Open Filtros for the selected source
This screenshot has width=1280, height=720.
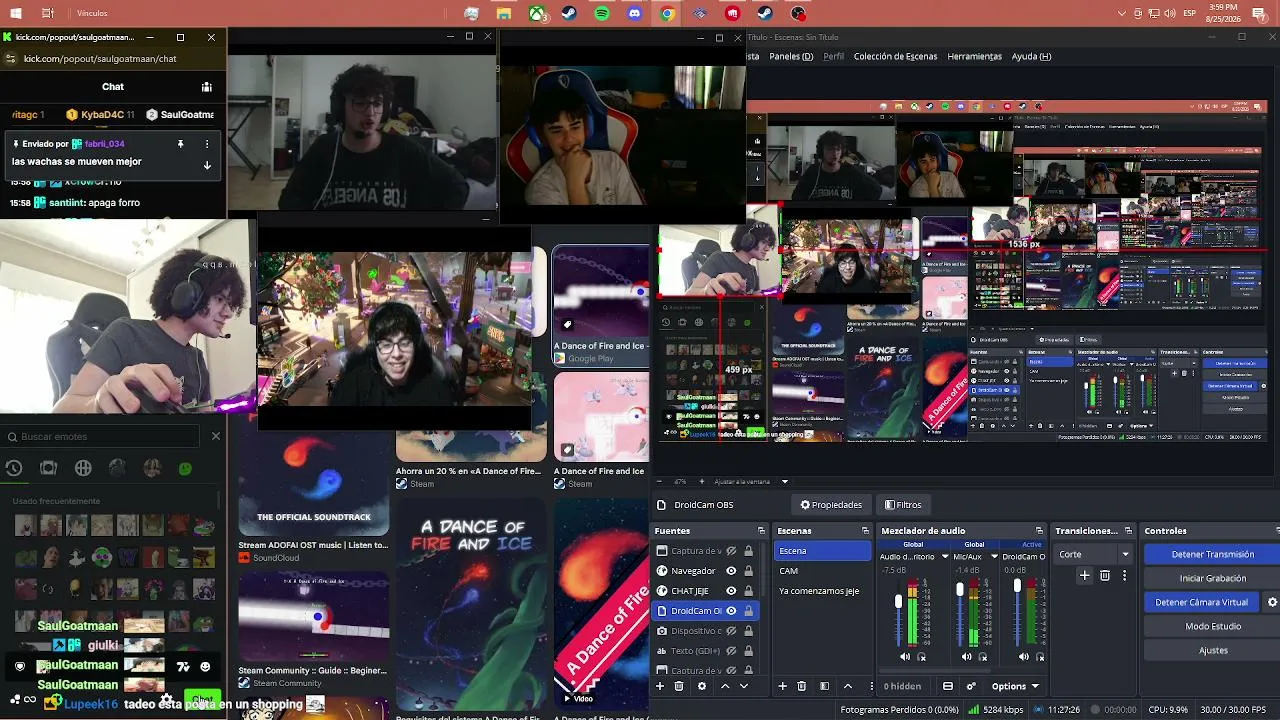tap(903, 505)
